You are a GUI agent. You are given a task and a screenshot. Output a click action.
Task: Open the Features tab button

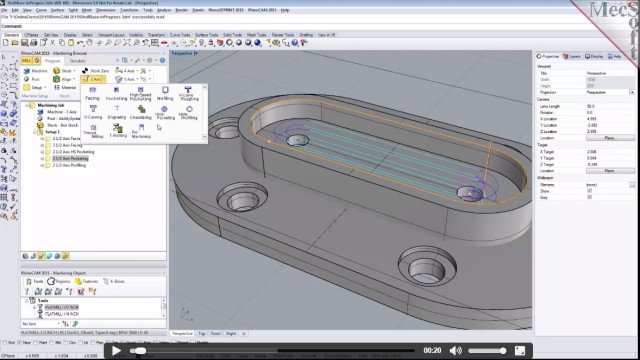[87, 281]
